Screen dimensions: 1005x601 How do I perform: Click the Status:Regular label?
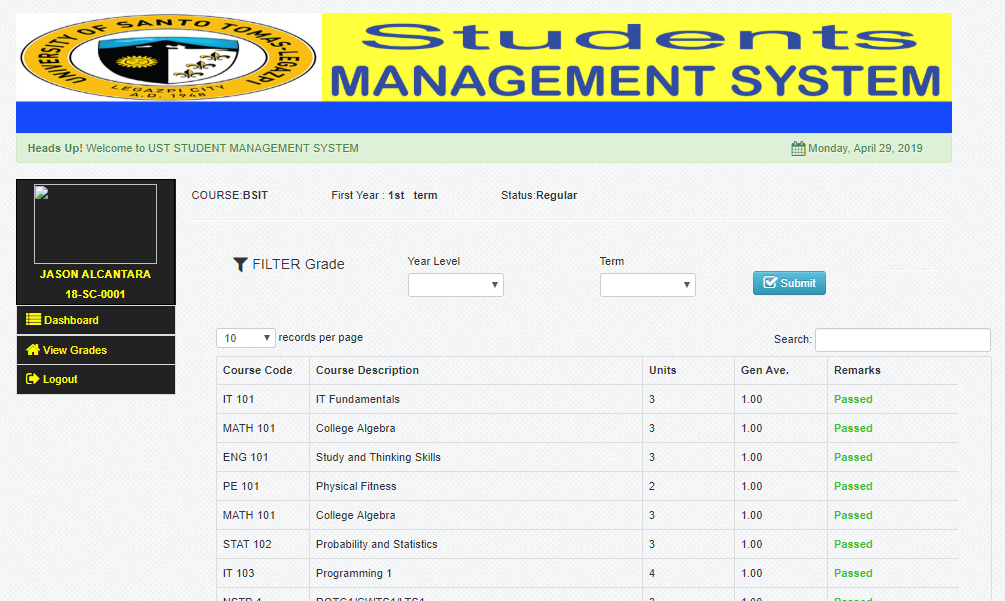point(539,195)
